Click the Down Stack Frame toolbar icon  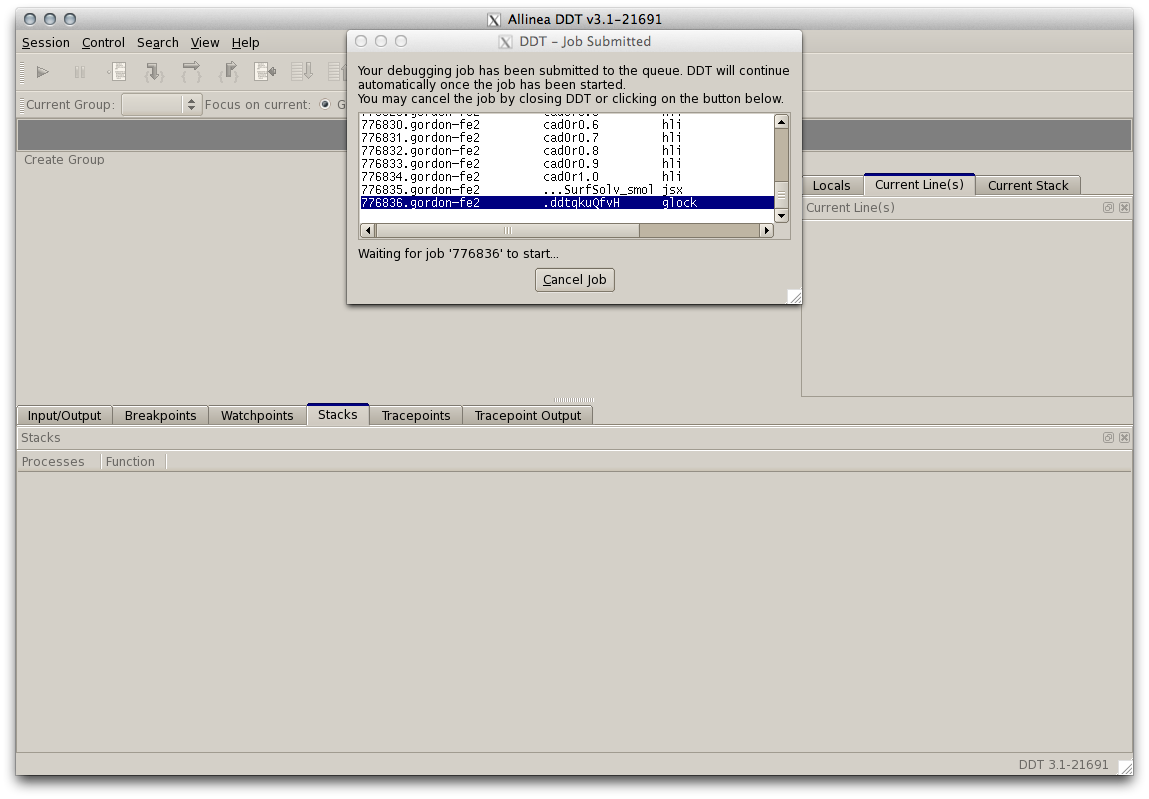302,72
